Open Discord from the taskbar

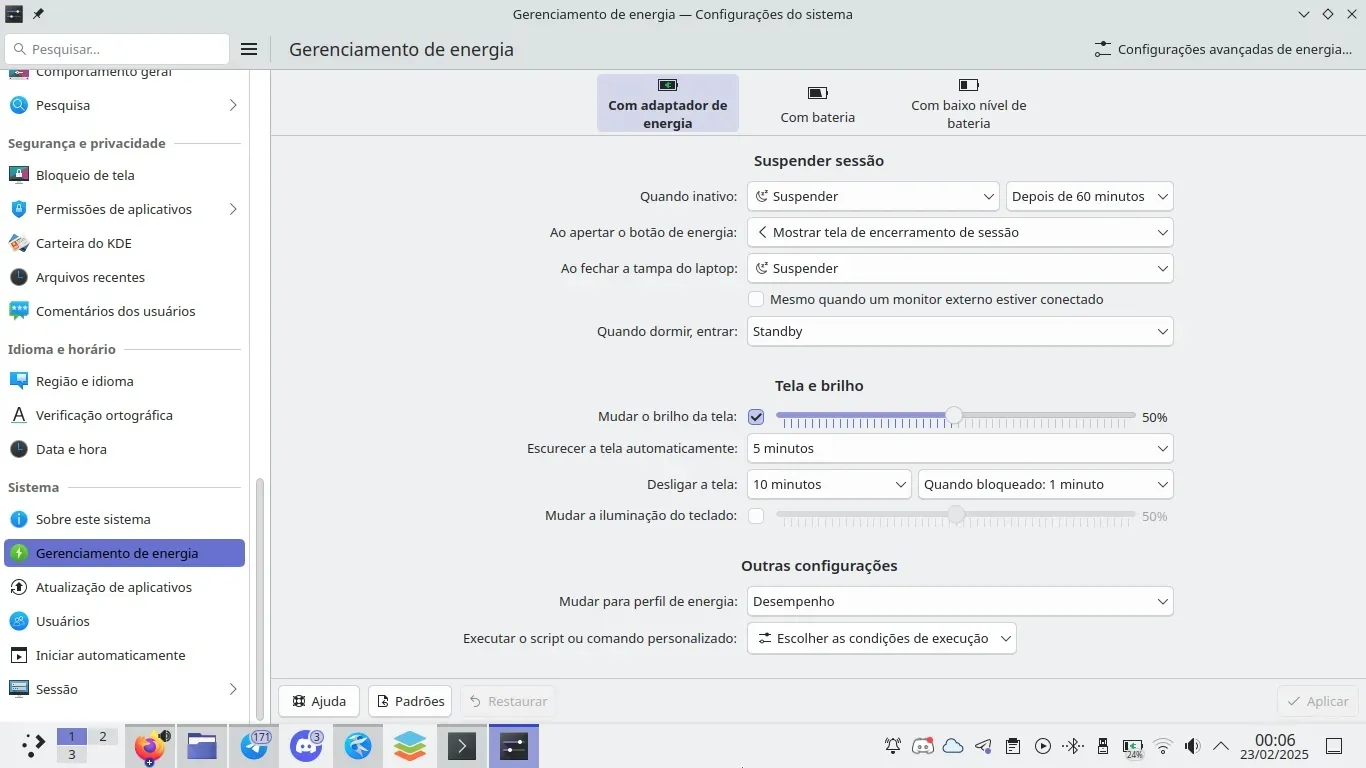tap(305, 746)
